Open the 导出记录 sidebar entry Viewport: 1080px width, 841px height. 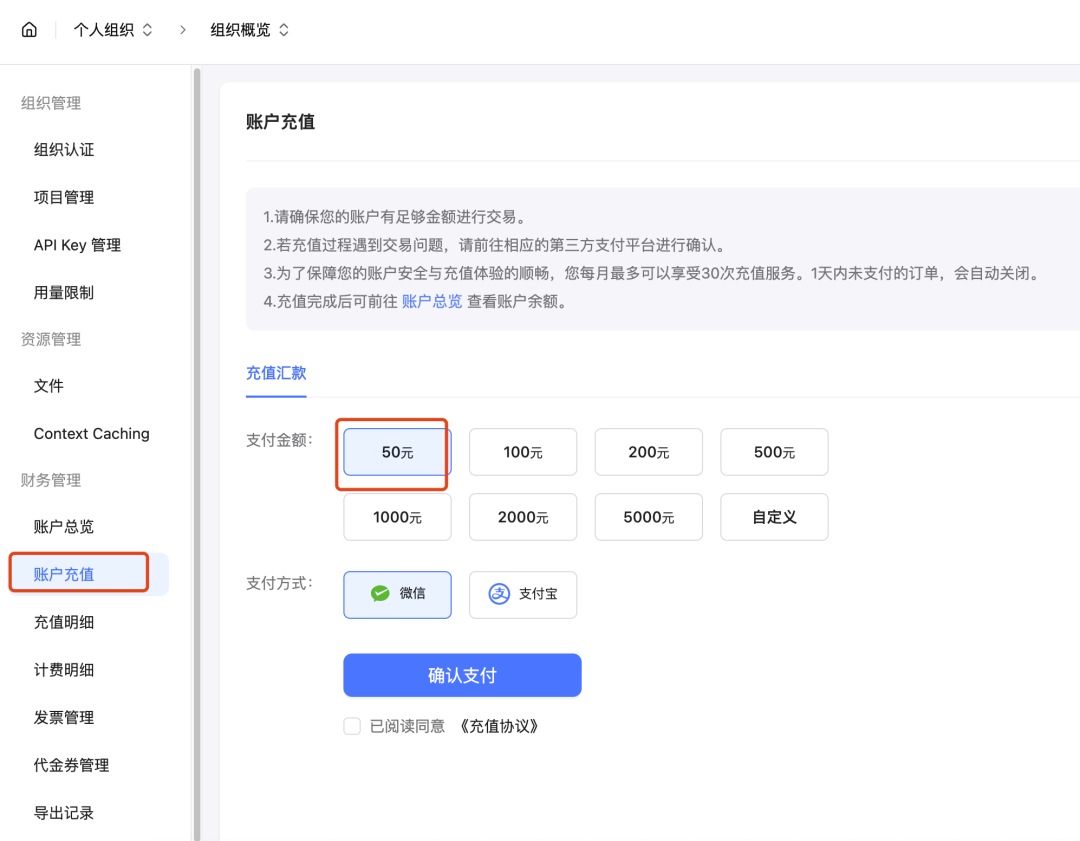tap(64, 813)
